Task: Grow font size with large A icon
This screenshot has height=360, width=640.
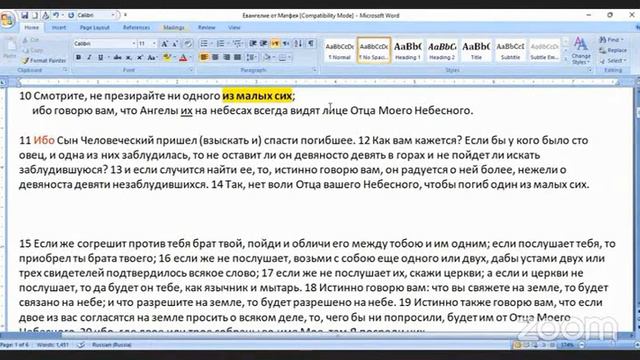Action: coord(164,44)
